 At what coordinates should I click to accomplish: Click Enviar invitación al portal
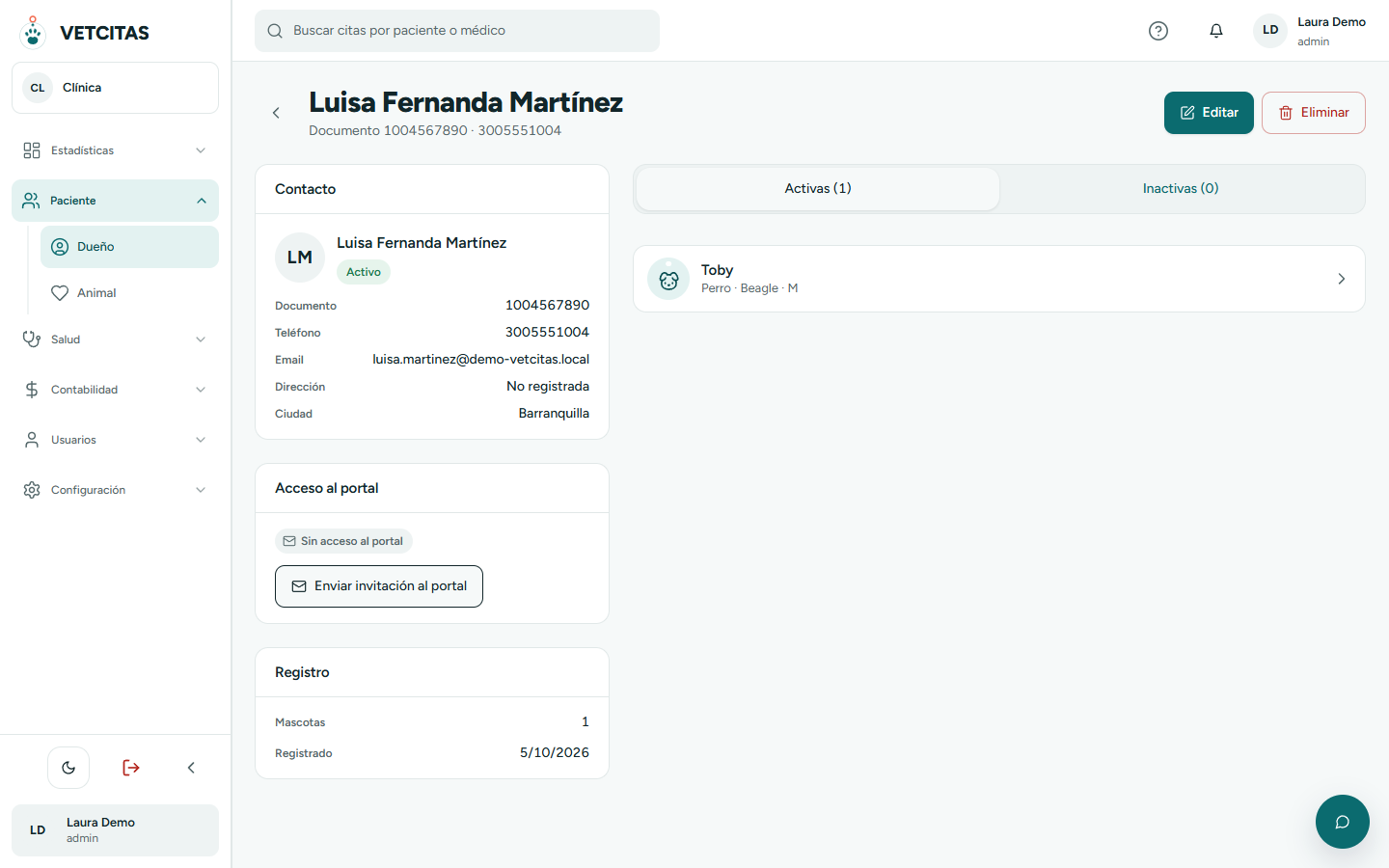click(379, 586)
